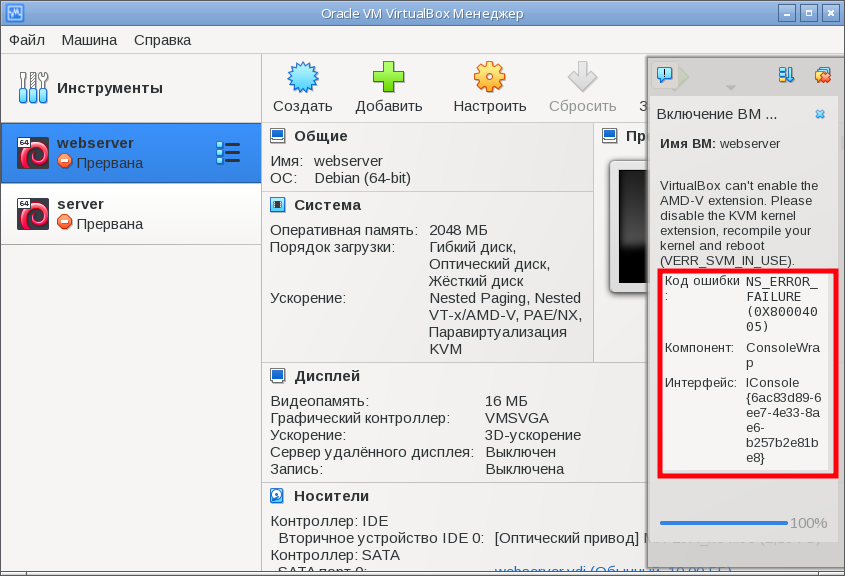
Task: Click the 2048 МБ memory value
Action: (458, 230)
